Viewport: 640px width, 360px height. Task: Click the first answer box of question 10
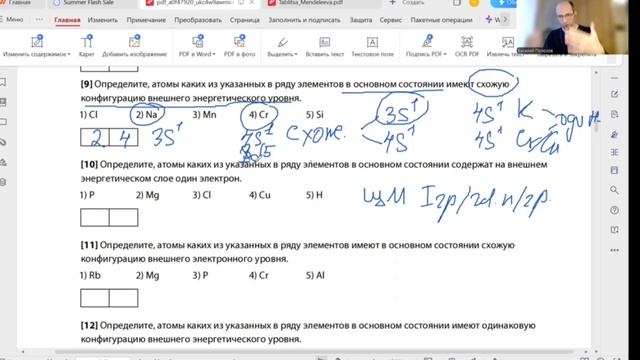[95, 218]
